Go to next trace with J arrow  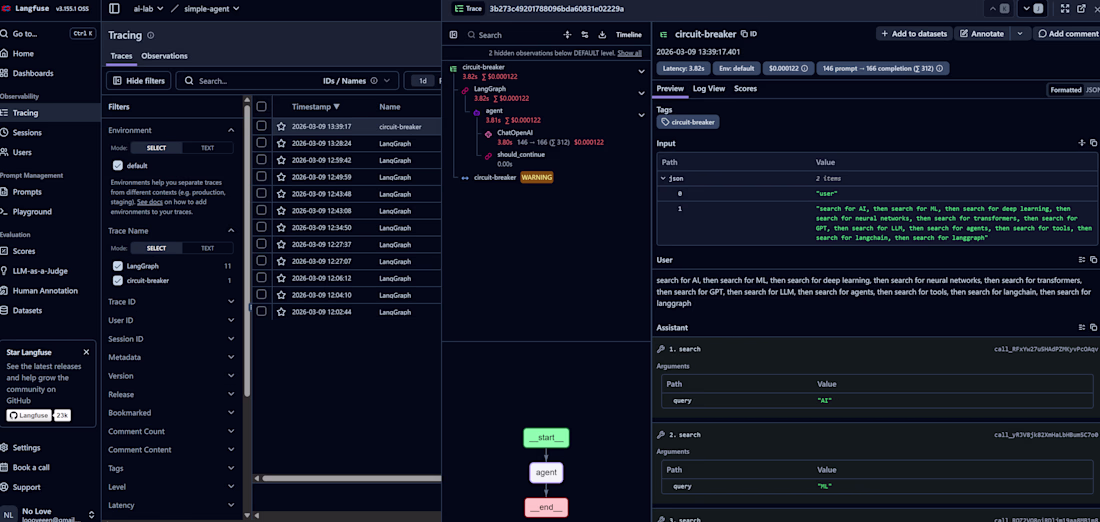(1033, 8)
